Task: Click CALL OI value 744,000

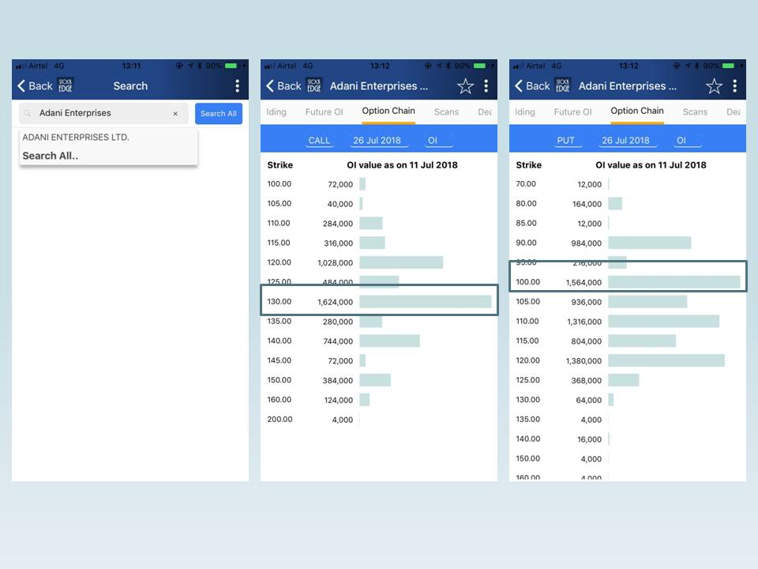Action: 338,341
